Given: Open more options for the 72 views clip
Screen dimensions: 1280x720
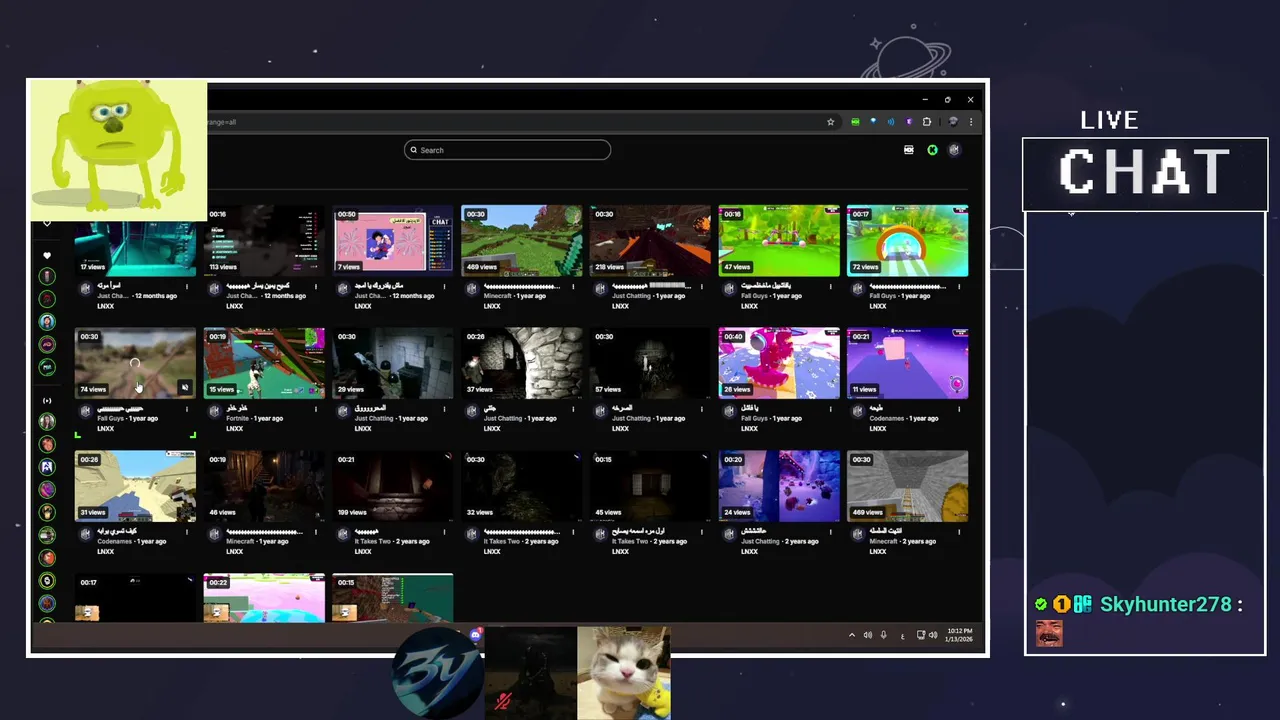Looking at the screenshot, I should (x=959, y=286).
